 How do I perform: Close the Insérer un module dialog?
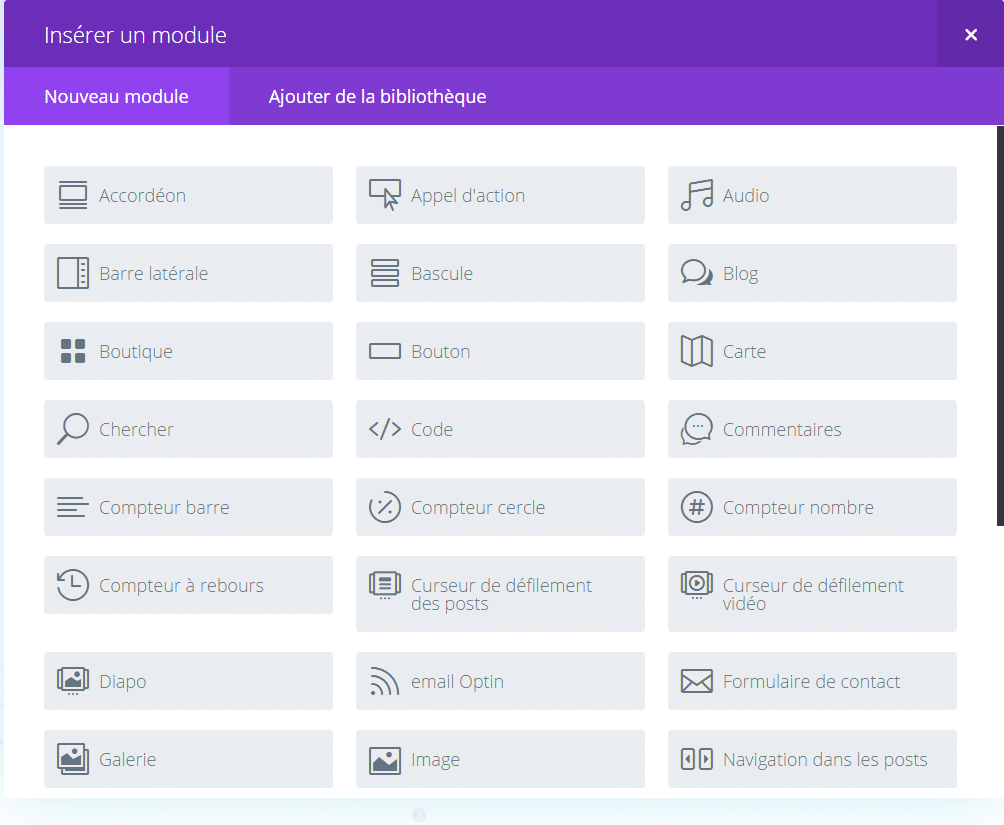[x=971, y=35]
